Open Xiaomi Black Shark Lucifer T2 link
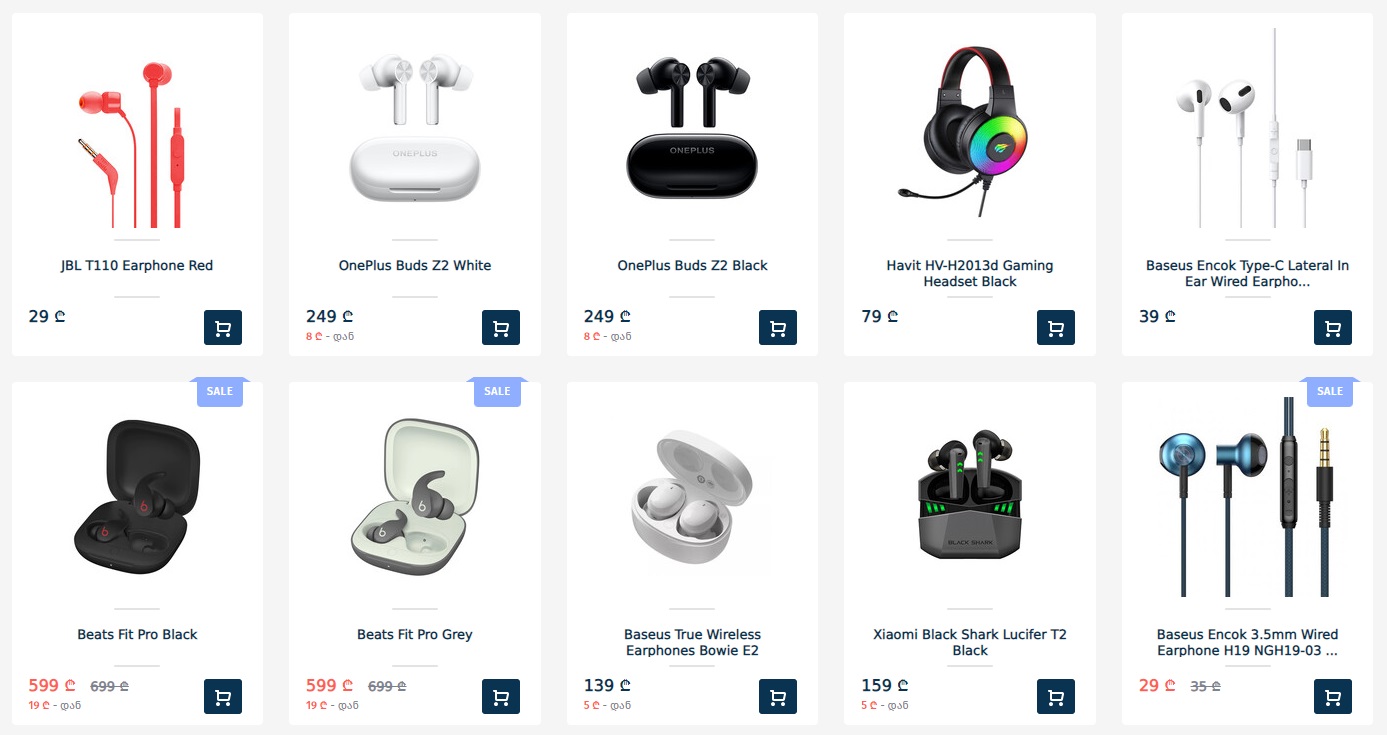 970,642
